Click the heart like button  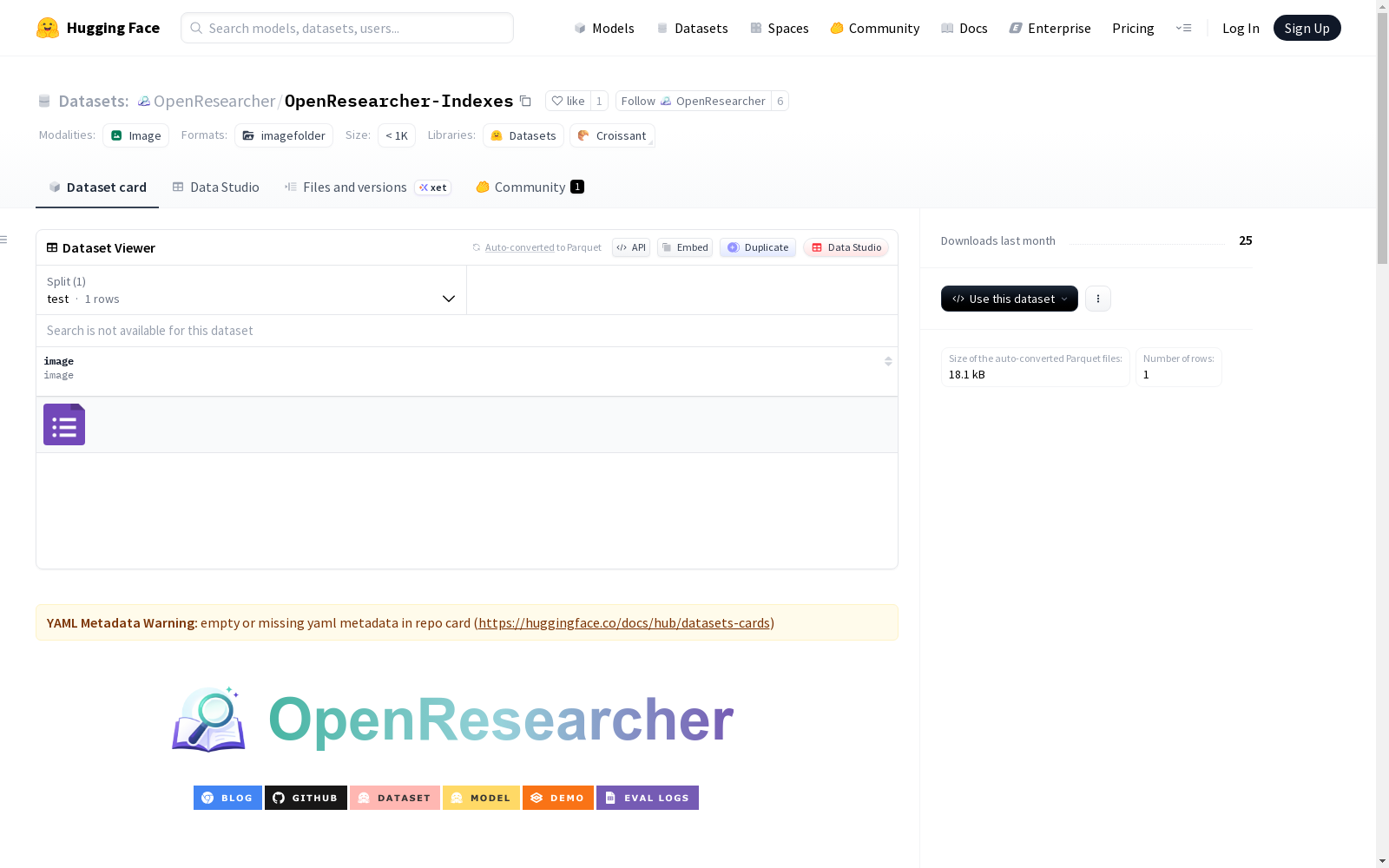point(568,101)
